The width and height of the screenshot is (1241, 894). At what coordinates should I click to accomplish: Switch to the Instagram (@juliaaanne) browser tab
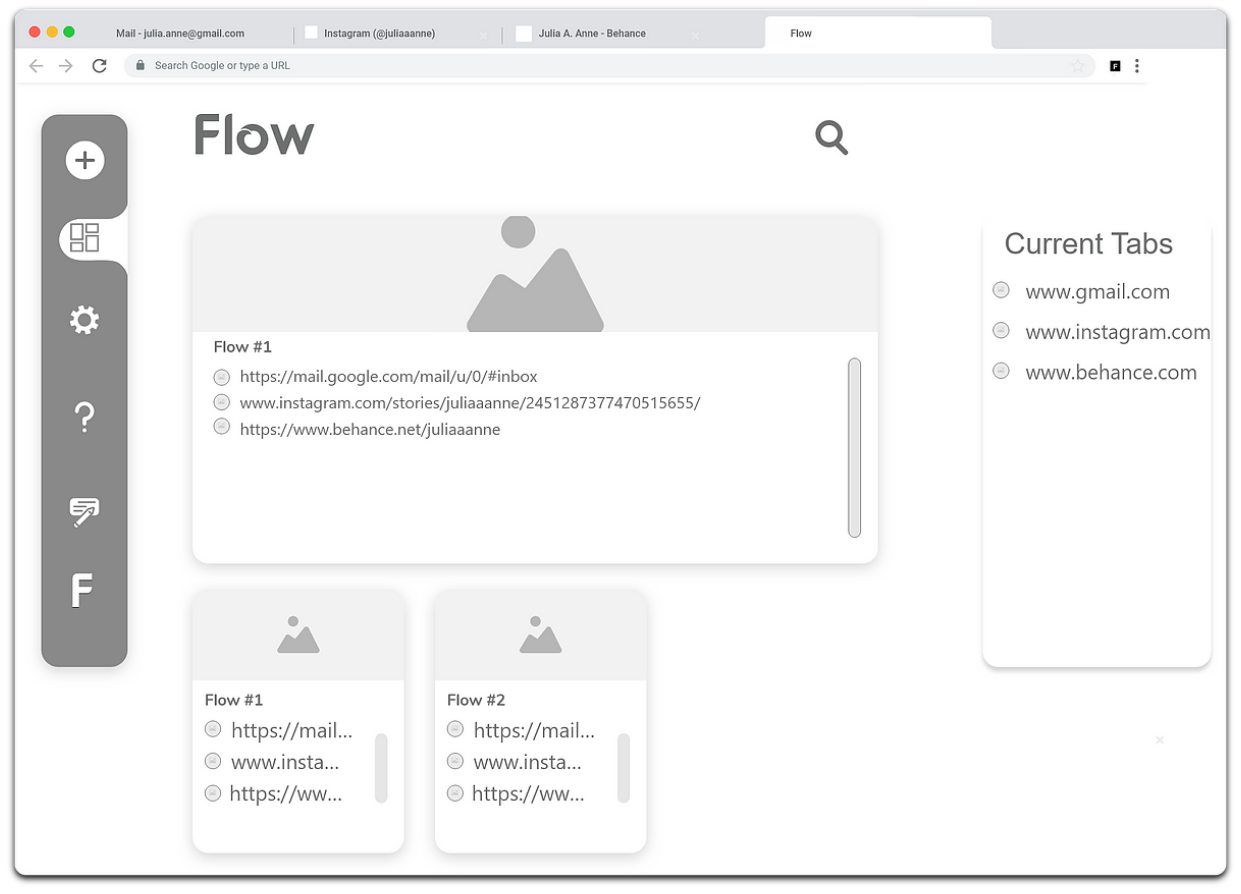(379, 33)
